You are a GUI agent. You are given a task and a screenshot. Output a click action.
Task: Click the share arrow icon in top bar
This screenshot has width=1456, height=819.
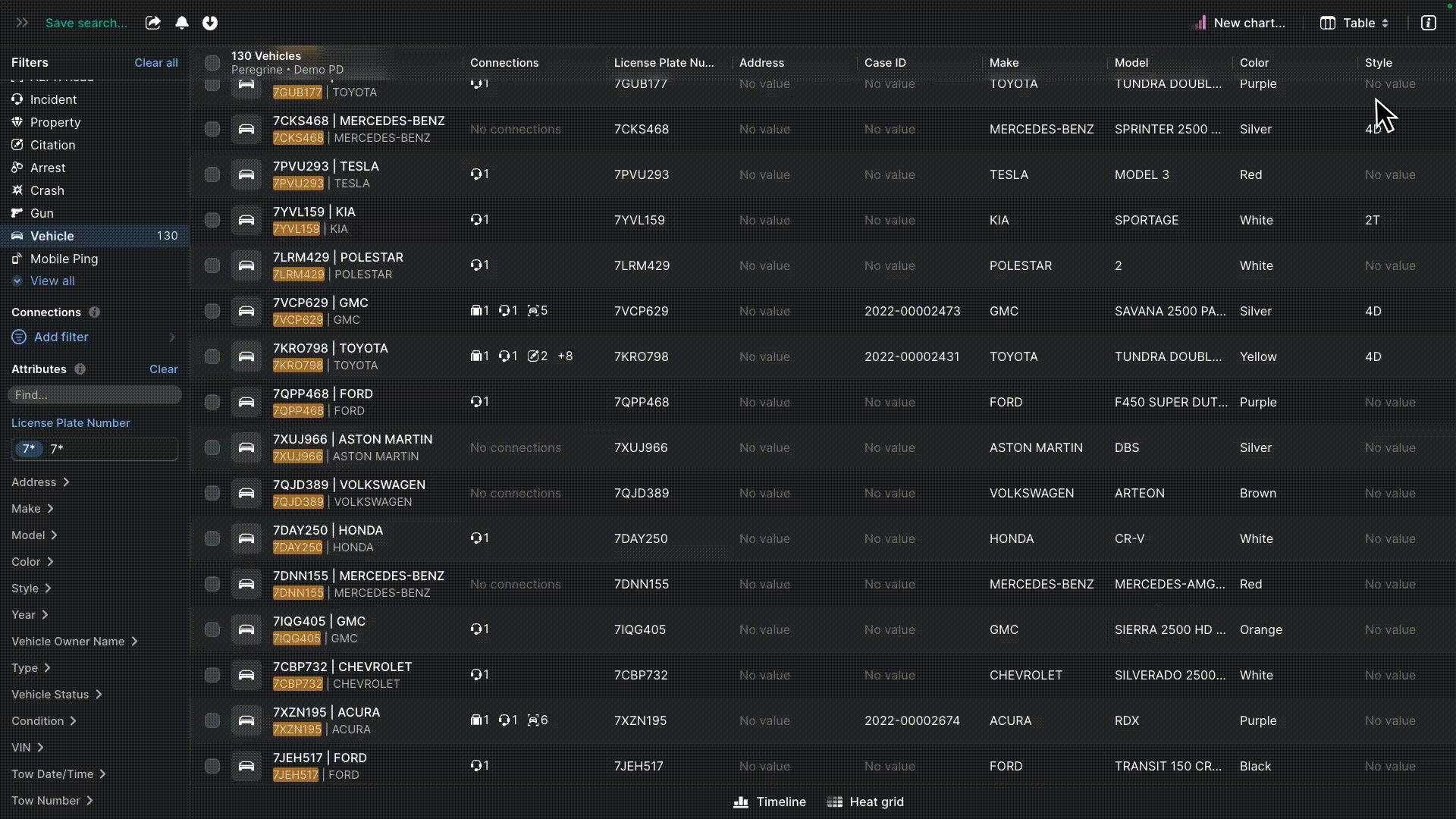coord(153,23)
